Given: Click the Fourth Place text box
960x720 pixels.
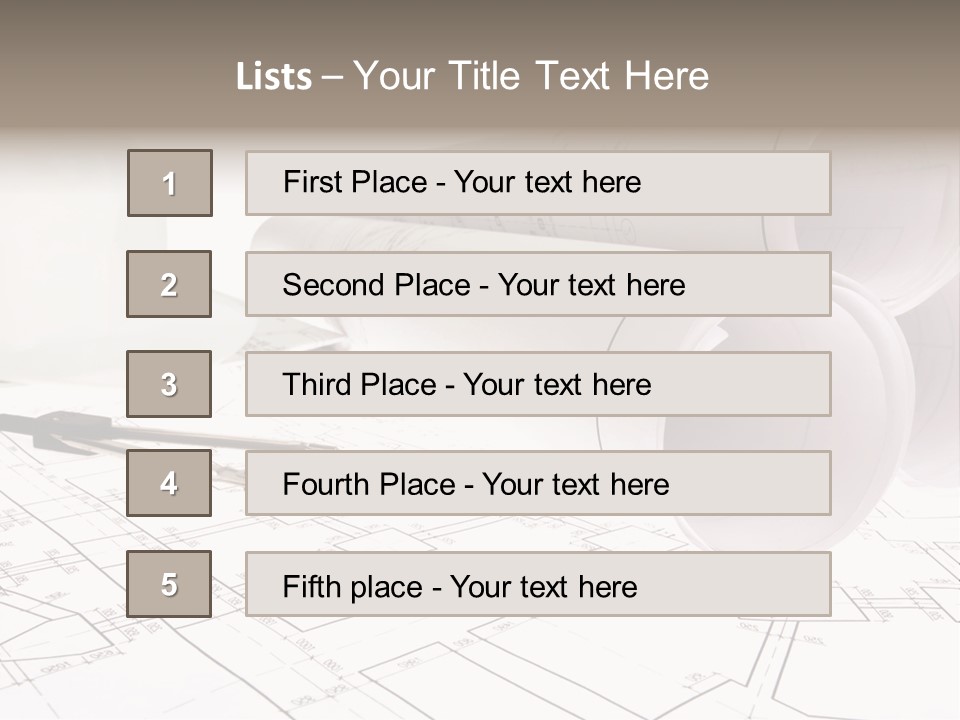Looking at the screenshot, I should coord(538,483).
